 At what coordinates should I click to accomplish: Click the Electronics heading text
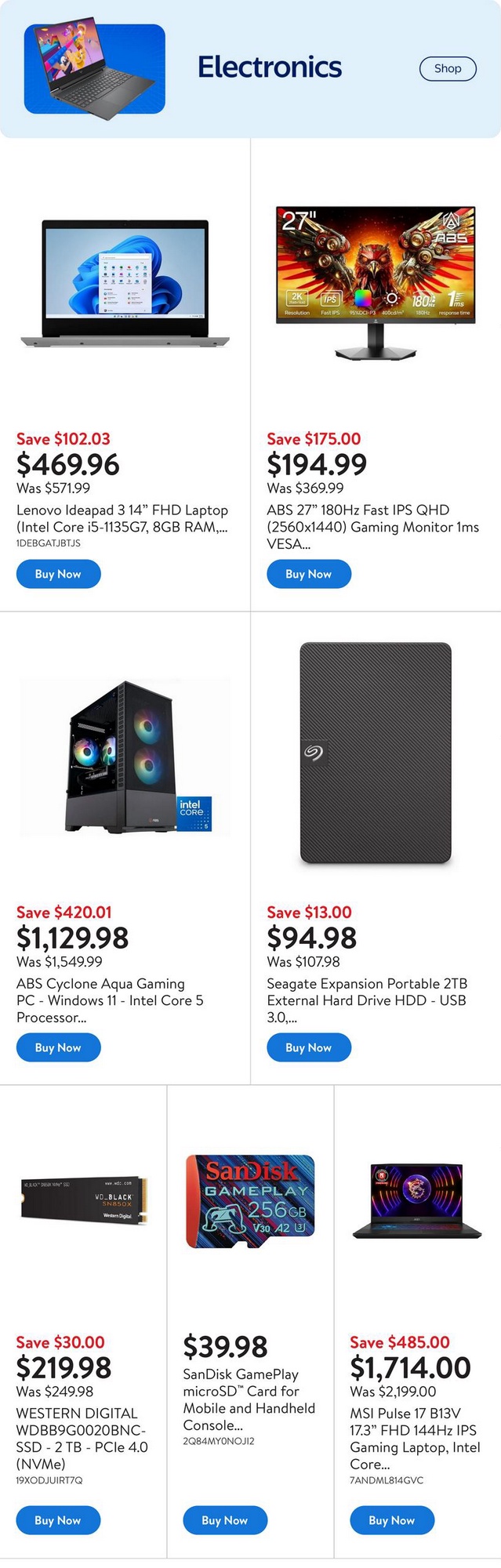click(x=270, y=67)
